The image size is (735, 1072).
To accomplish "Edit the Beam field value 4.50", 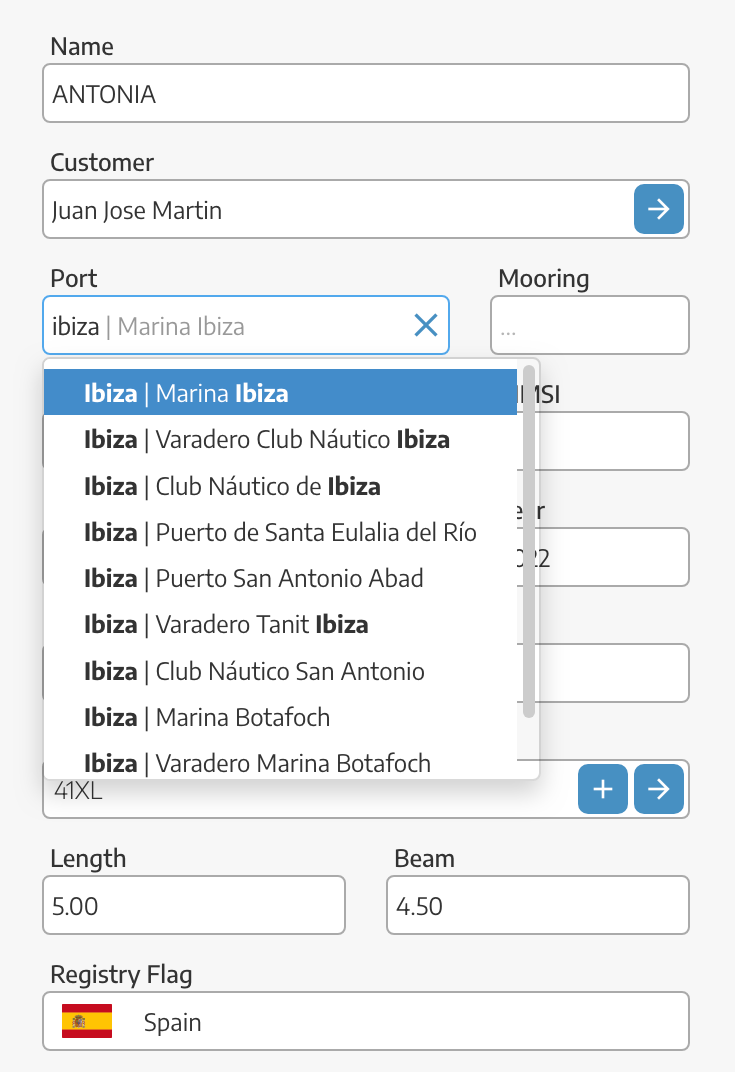I will coord(537,905).
